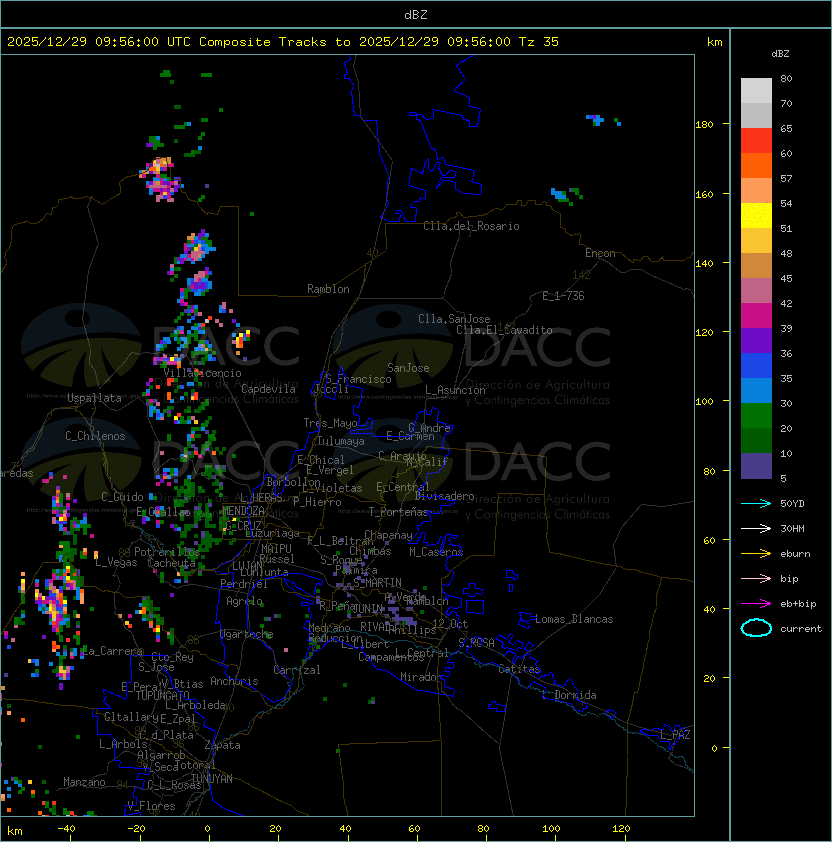Pick the purple 36-39 dBZ color swatch
Screen dimensions: 832x842
(x=756, y=340)
